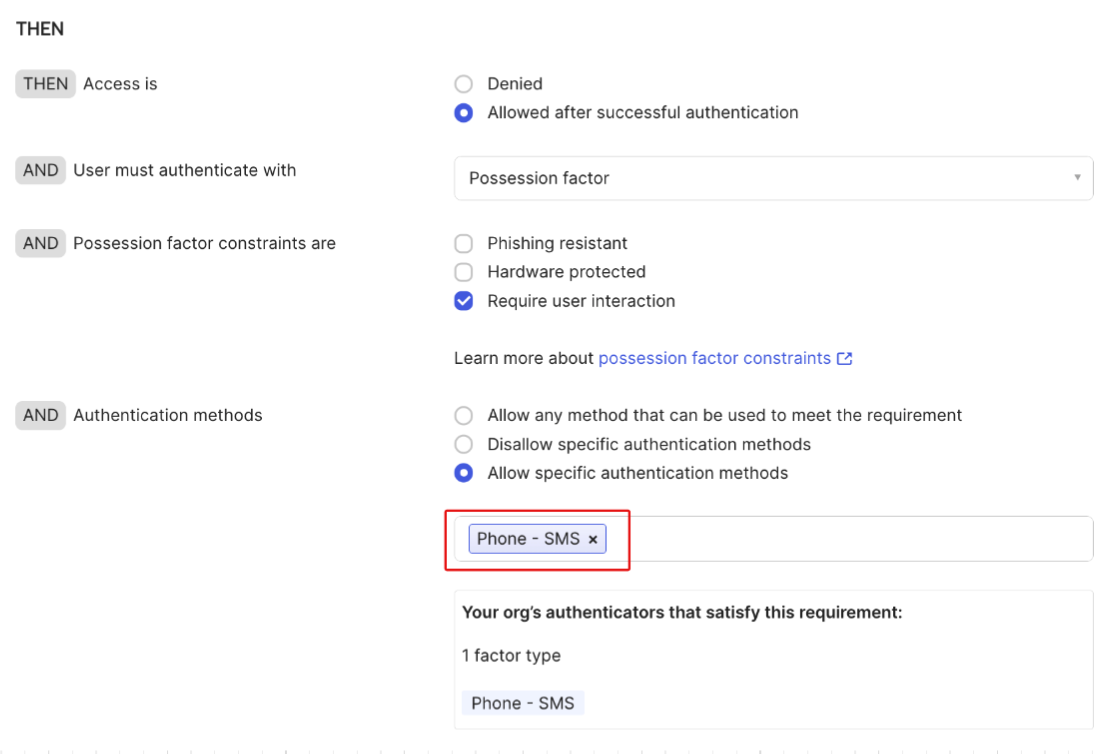The width and height of the screenshot is (1114, 754).
Task: Select the Denied access radio button
Action: (x=463, y=84)
